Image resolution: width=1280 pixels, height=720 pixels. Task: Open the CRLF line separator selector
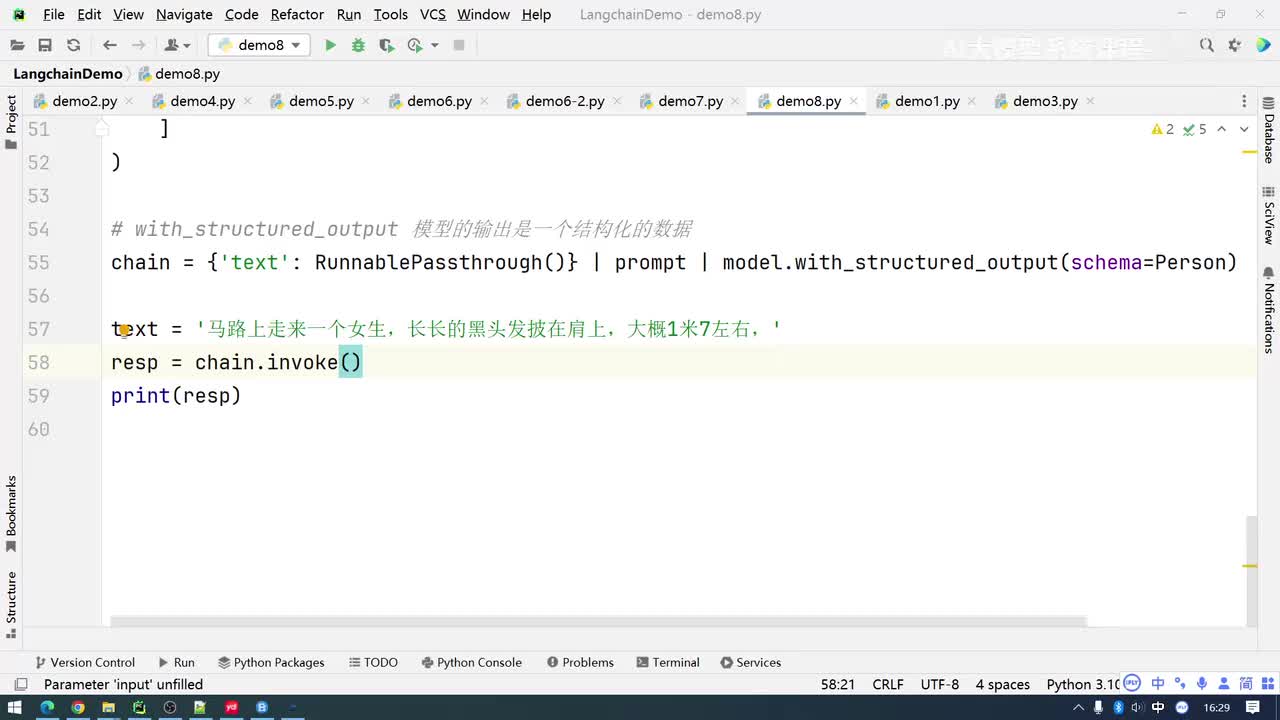(888, 684)
